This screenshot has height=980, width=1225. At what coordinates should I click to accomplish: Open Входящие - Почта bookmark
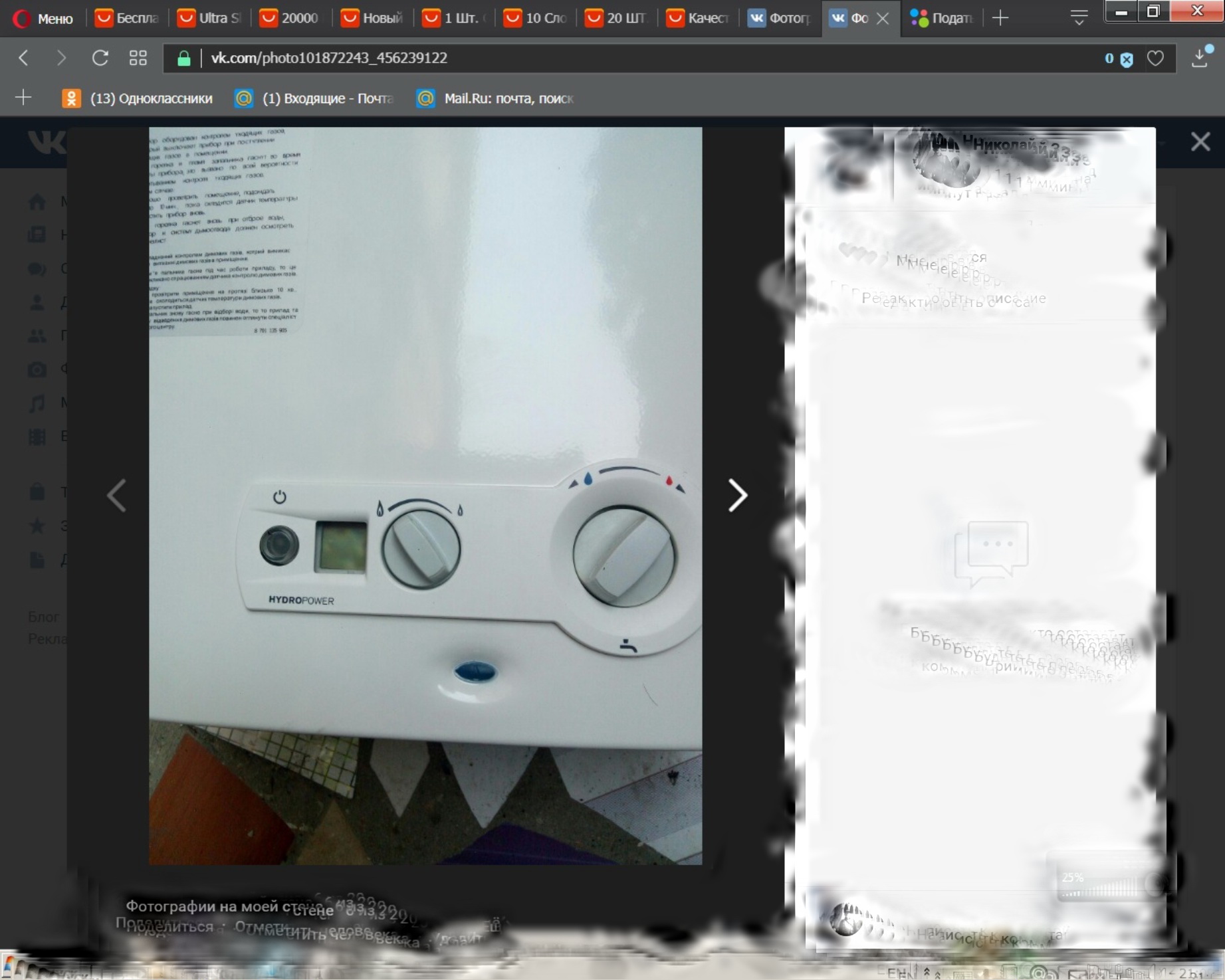(315, 98)
